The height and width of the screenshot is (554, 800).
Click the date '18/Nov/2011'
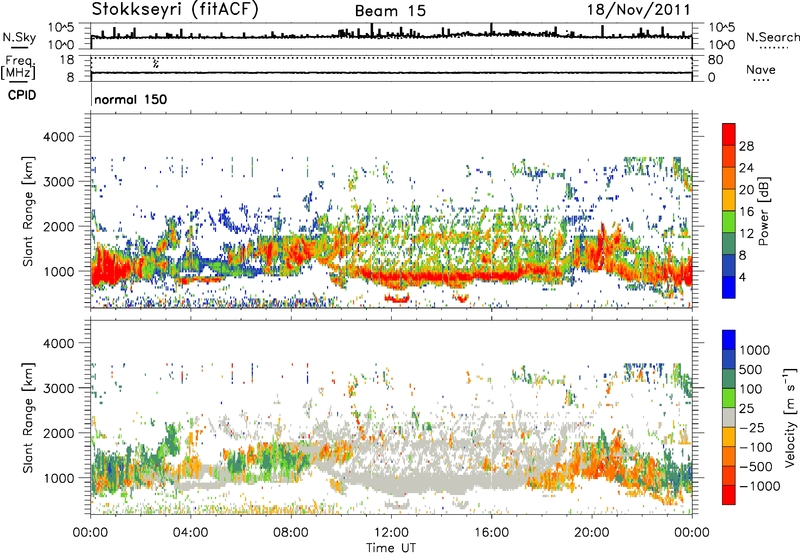(x=639, y=9)
